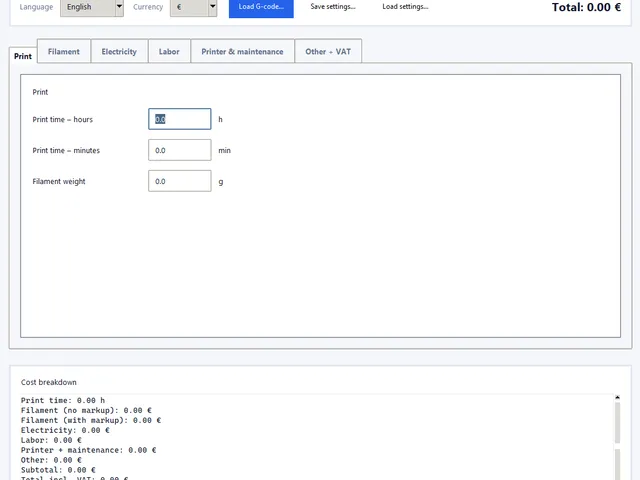Open the Currency dropdown showing €
The height and width of the screenshot is (480, 640).
[x=193, y=7]
